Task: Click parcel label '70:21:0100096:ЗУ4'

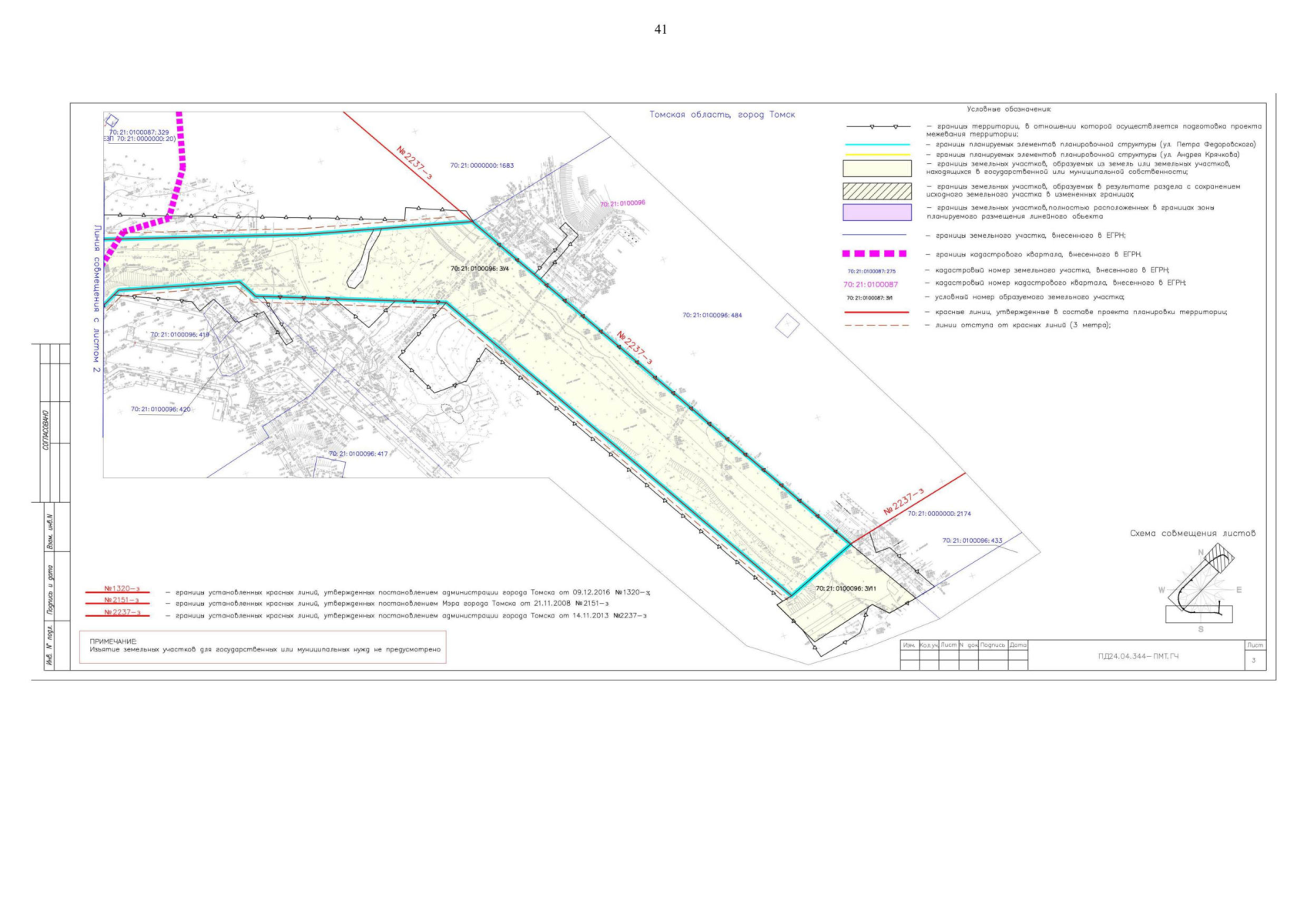Action: tap(480, 269)
